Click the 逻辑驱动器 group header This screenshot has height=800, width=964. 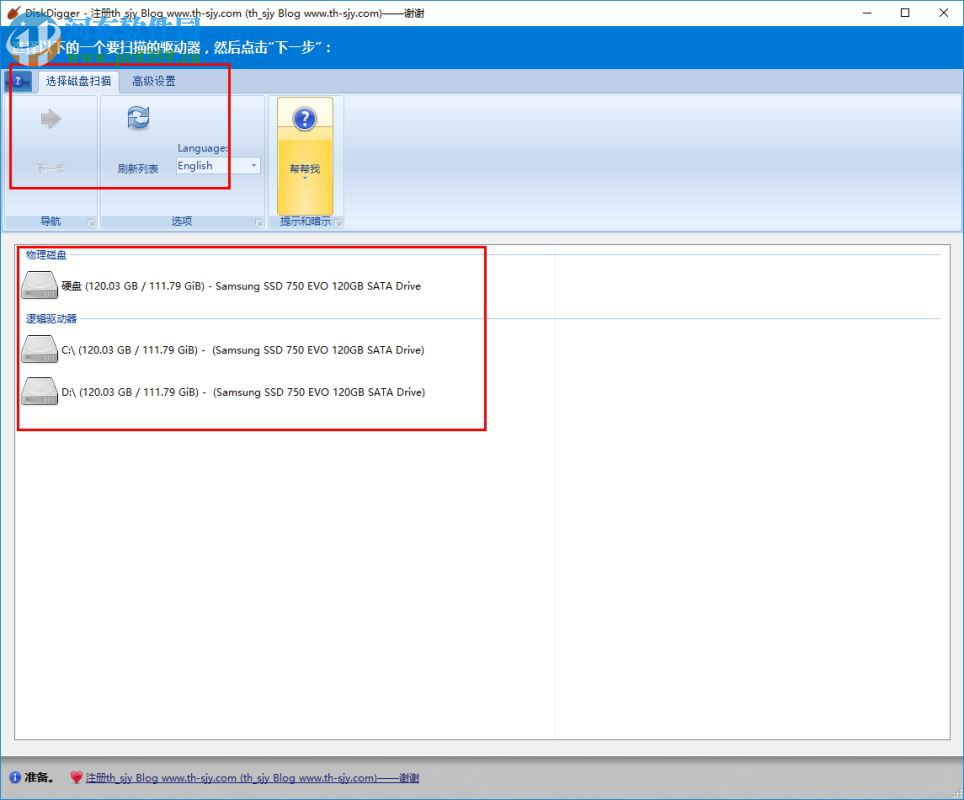[x=51, y=319]
